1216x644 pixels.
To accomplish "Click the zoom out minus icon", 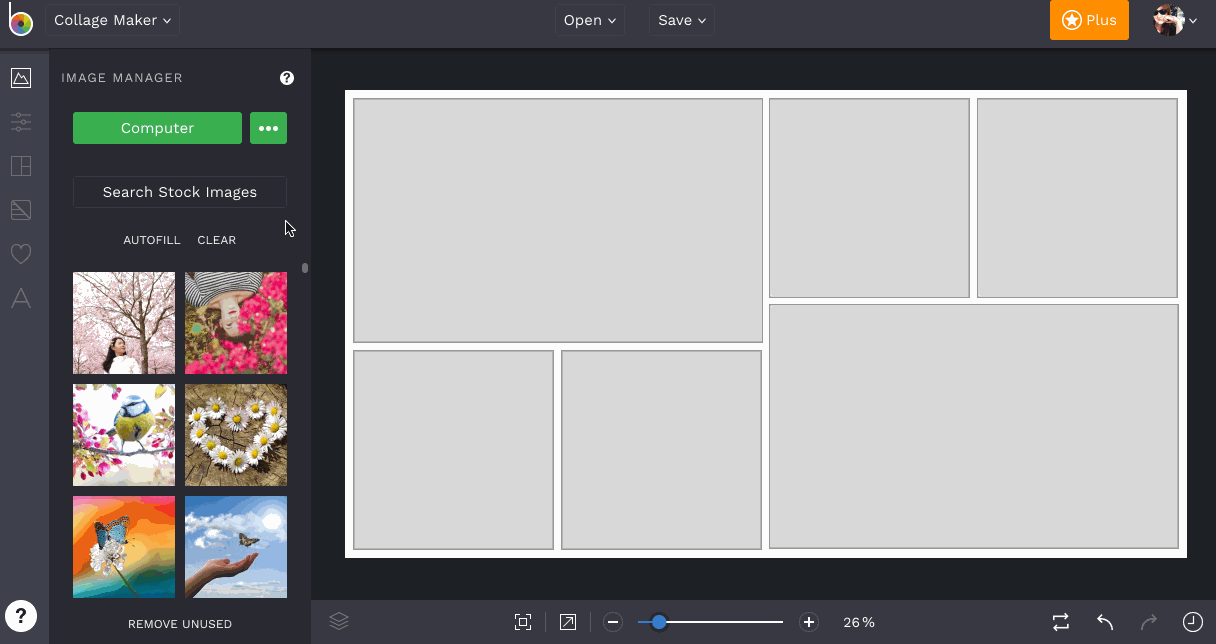I will click(614, 622).
